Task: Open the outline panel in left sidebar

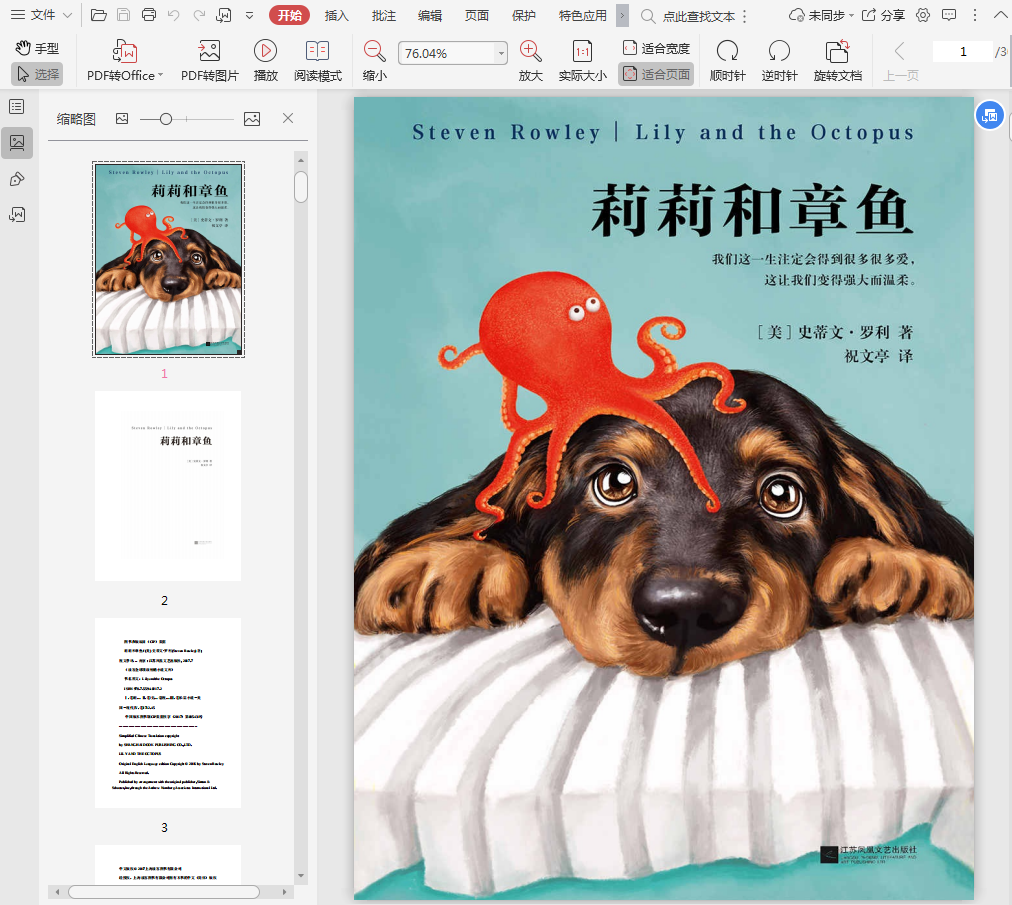Action: pyautogui.click(x=17, y=107)
